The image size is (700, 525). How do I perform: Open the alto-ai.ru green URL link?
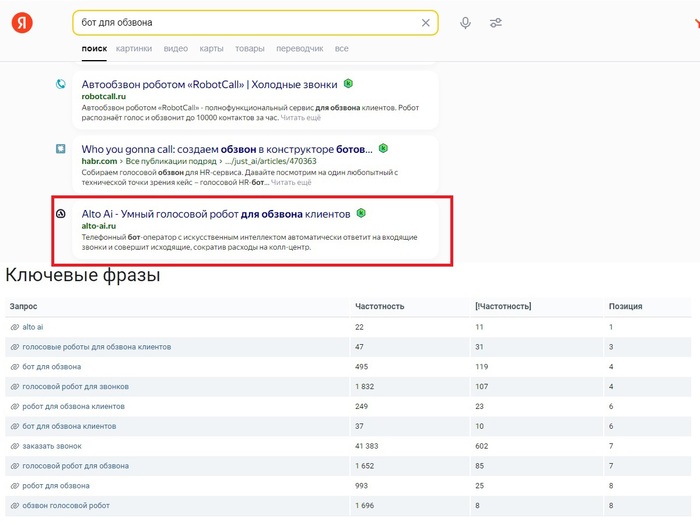(104, 227)
